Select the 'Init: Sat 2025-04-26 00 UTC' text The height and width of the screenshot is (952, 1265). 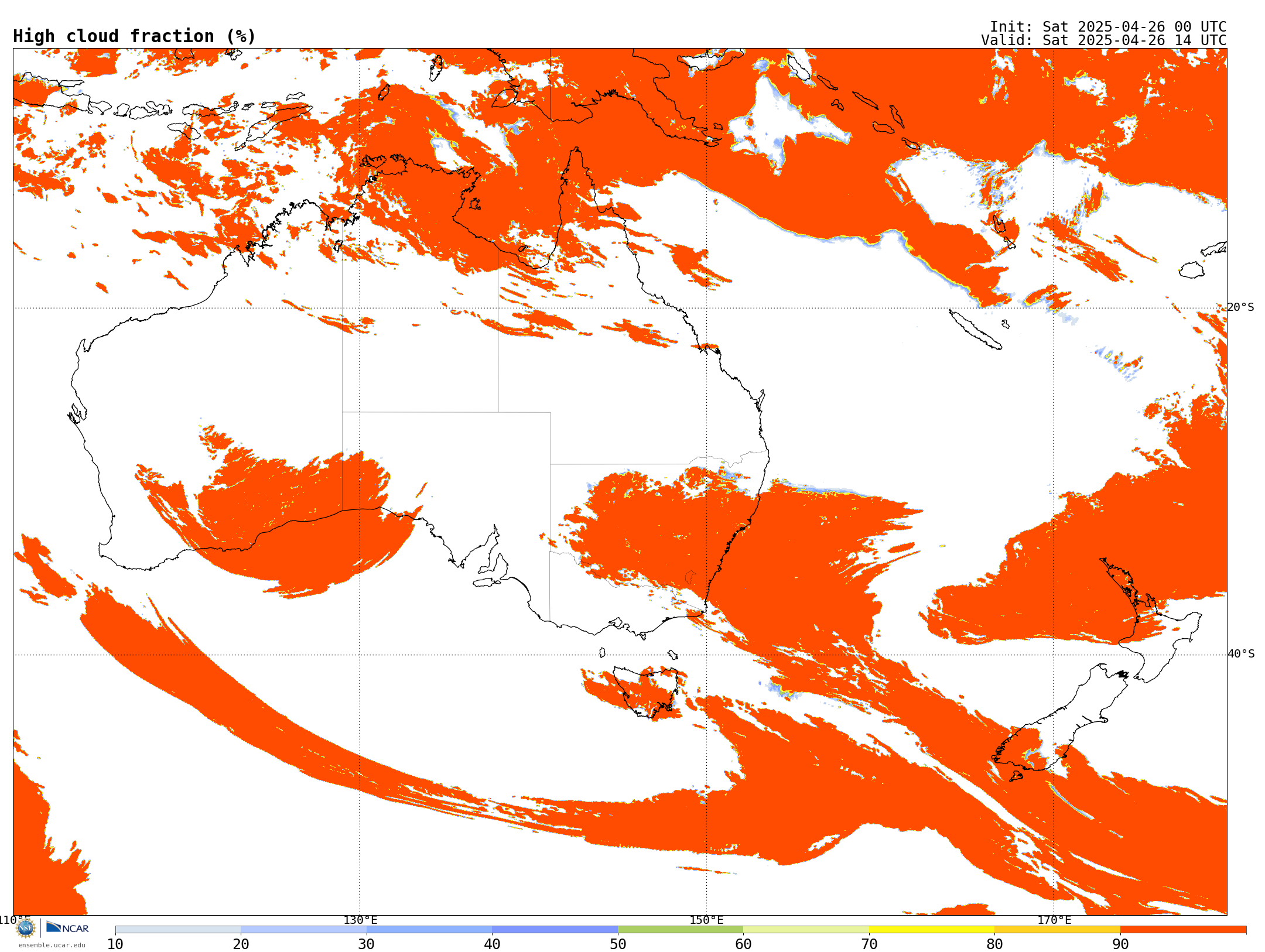(1108, 27)
